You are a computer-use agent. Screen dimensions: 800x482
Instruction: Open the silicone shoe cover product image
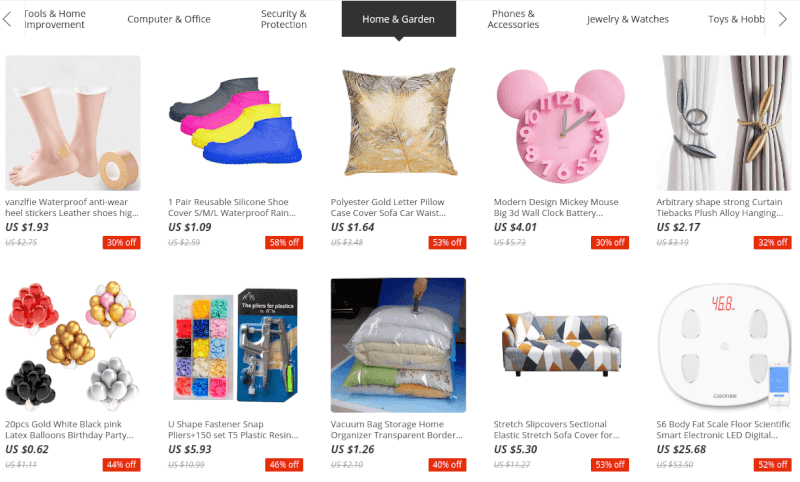[x=236, y=123]
